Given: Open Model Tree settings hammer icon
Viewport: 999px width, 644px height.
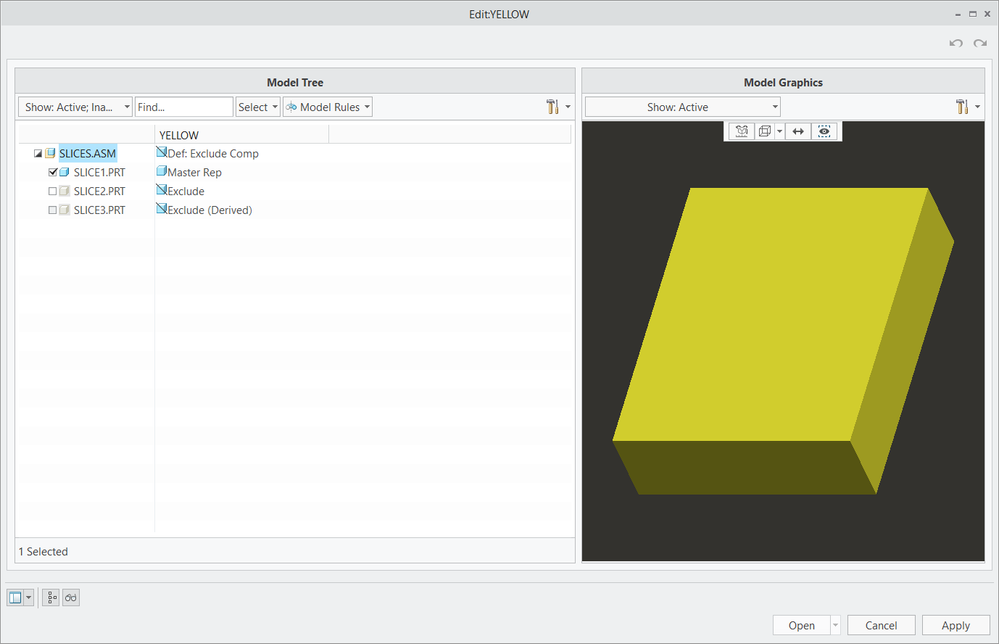Looking at the screenshot, I should coord(552,106).
